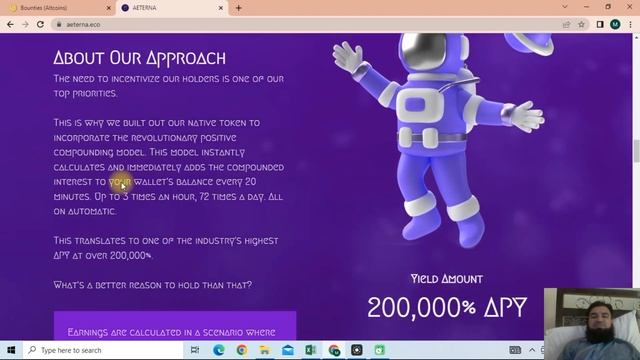Open File Explorer from the taskbar
Image resolution: width=640 pixels, height=360 pixels.
(x=264, y=350)
